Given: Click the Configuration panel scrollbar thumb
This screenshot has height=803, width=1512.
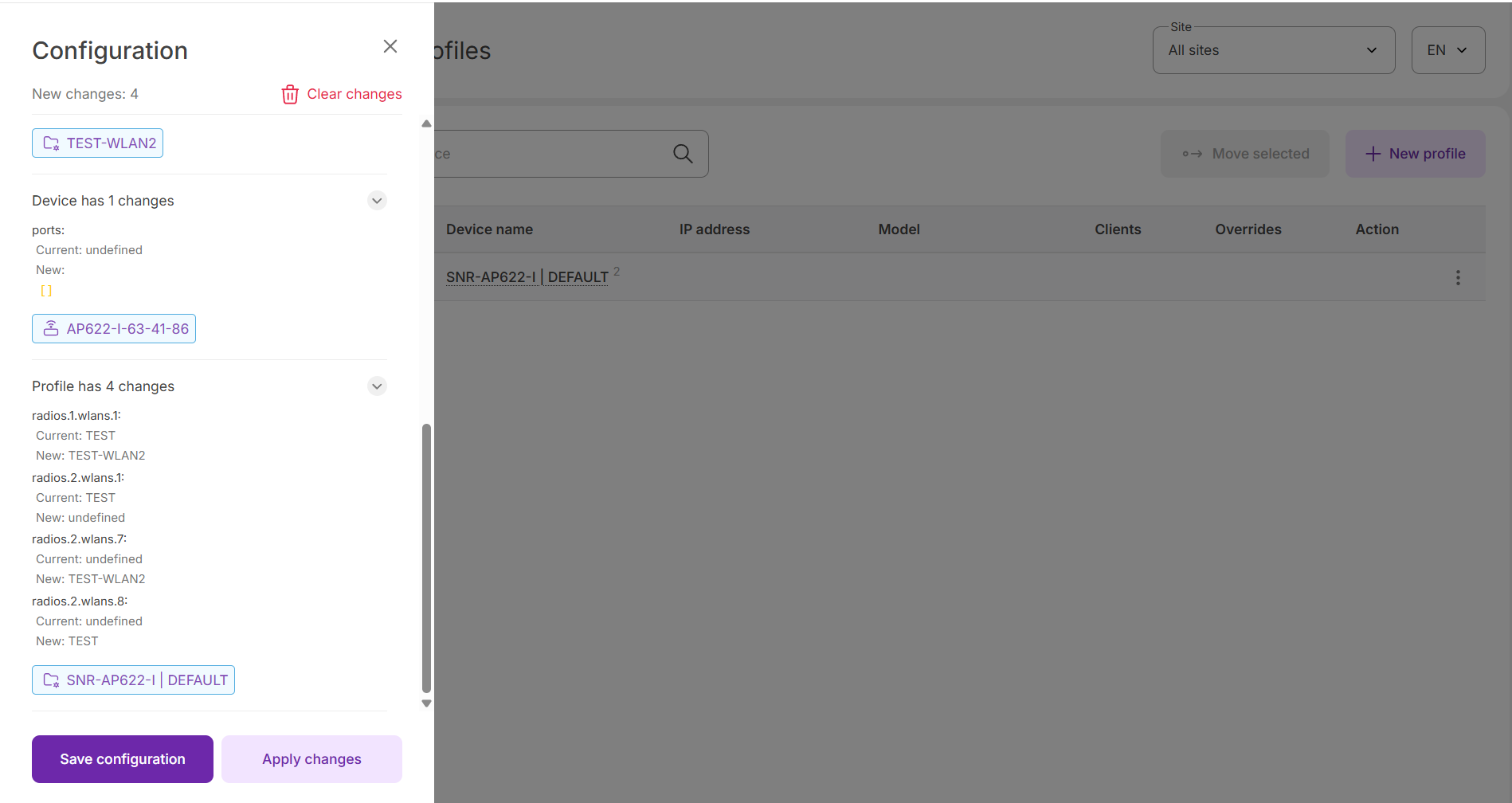Looking at the screenshot, I should pyautogui.click(x=426, y=558).
